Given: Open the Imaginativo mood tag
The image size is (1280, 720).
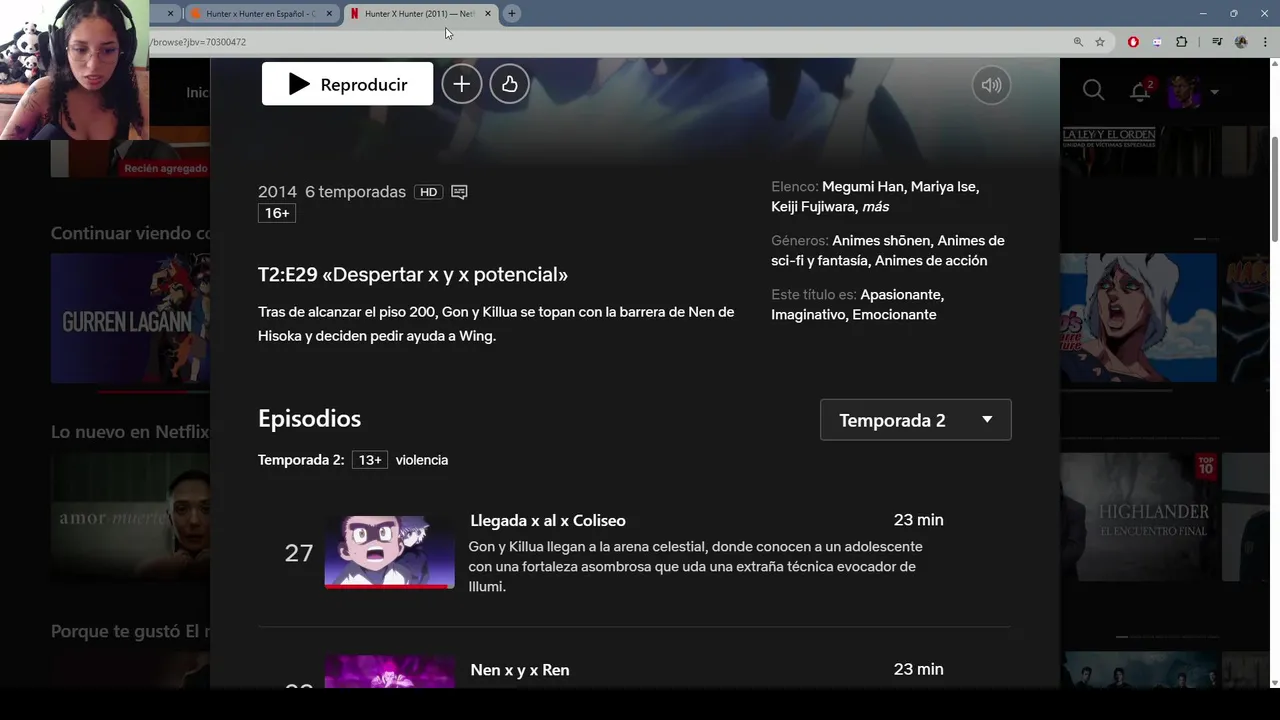Looking at the screenshot, I should [809, 315].
